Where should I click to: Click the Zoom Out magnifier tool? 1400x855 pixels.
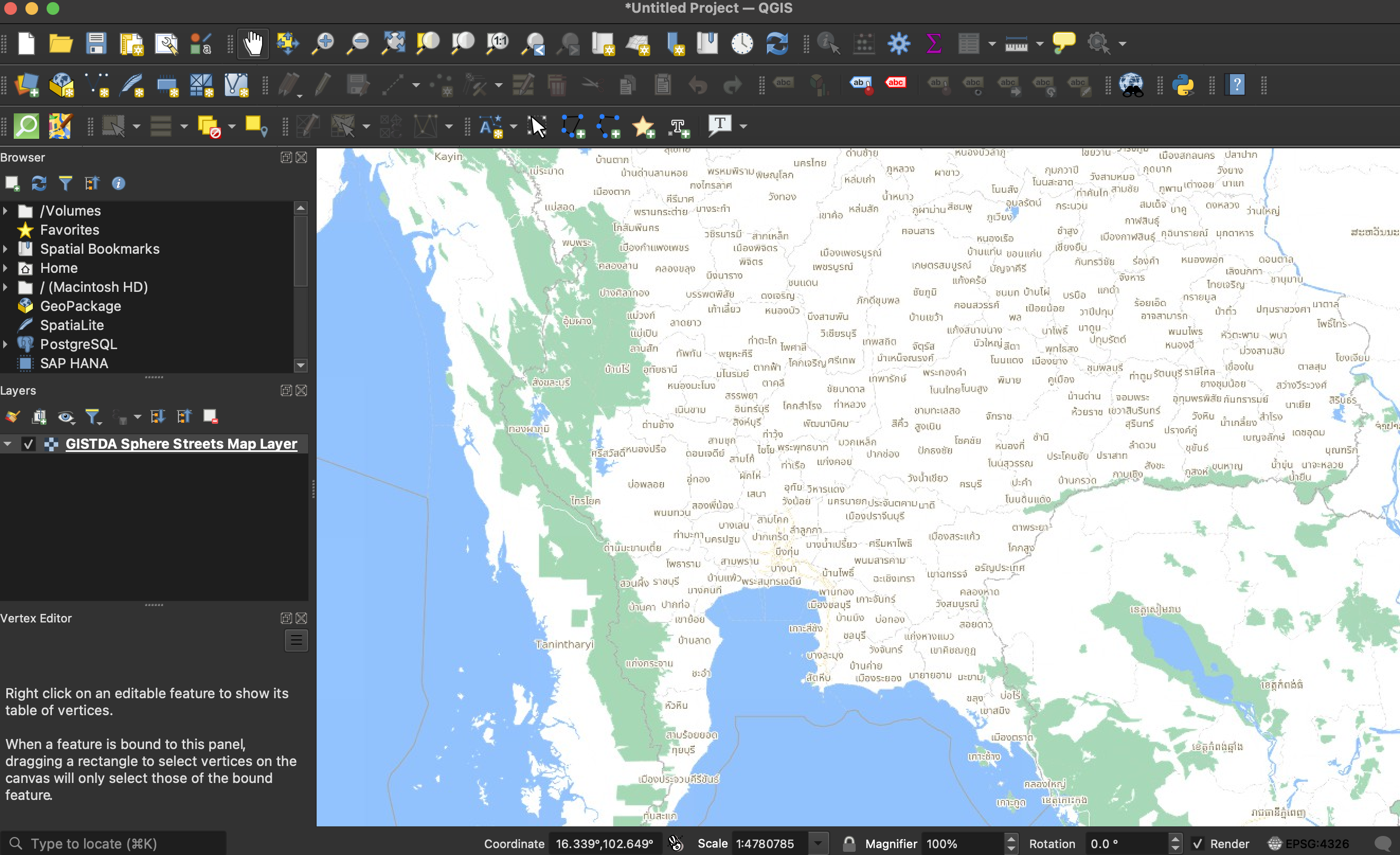click(358, 43)
